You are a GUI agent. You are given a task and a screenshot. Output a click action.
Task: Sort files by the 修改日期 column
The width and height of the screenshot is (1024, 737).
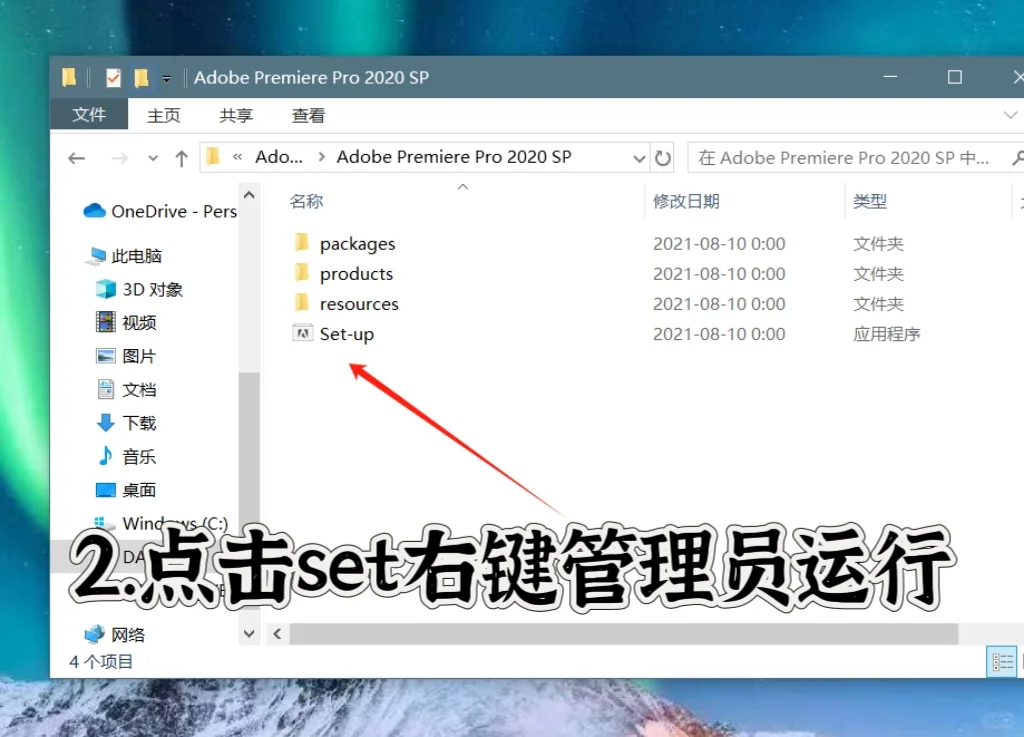point(686,200)
